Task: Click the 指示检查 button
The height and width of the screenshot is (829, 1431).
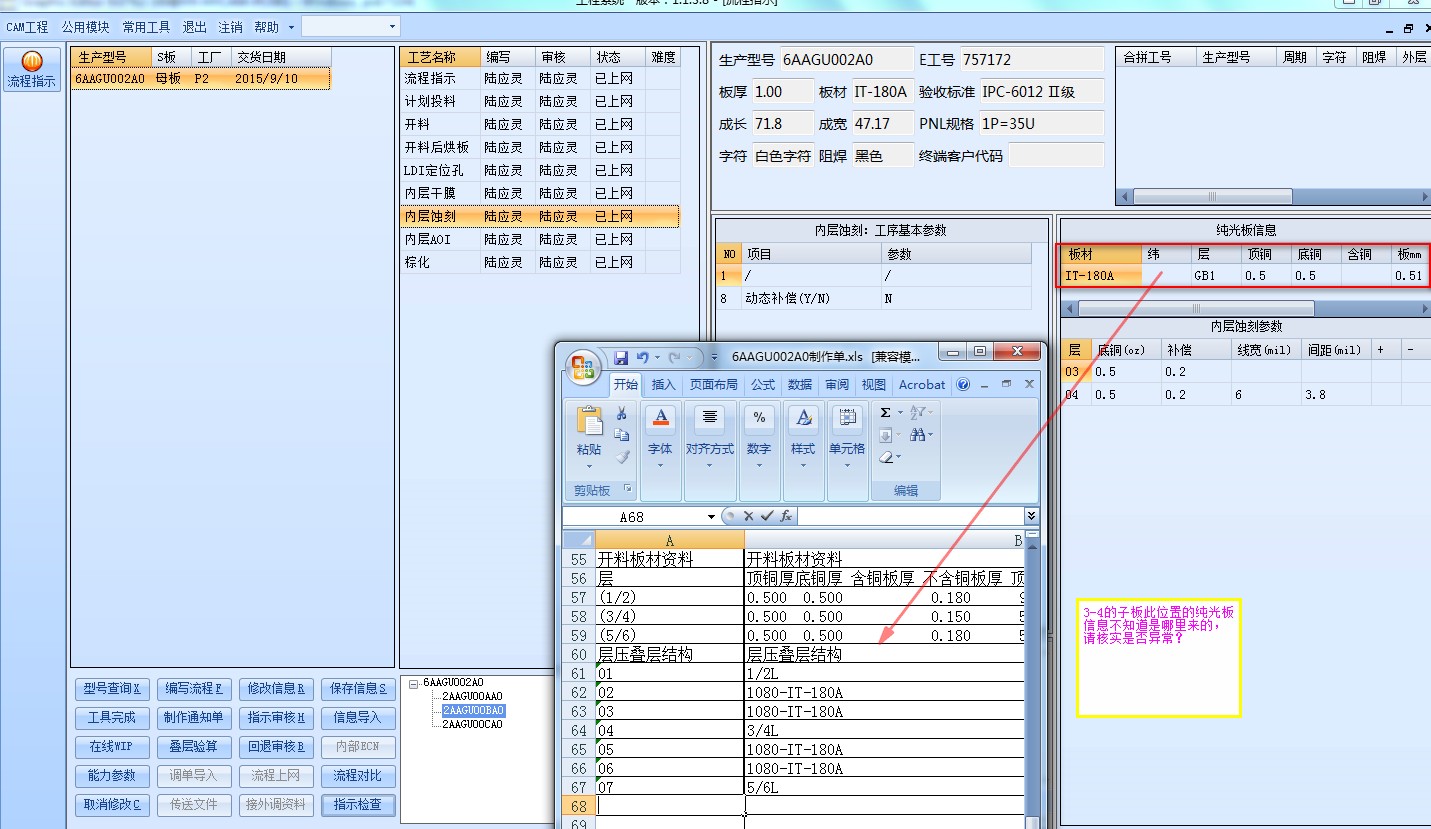Action: coord(359,805)
